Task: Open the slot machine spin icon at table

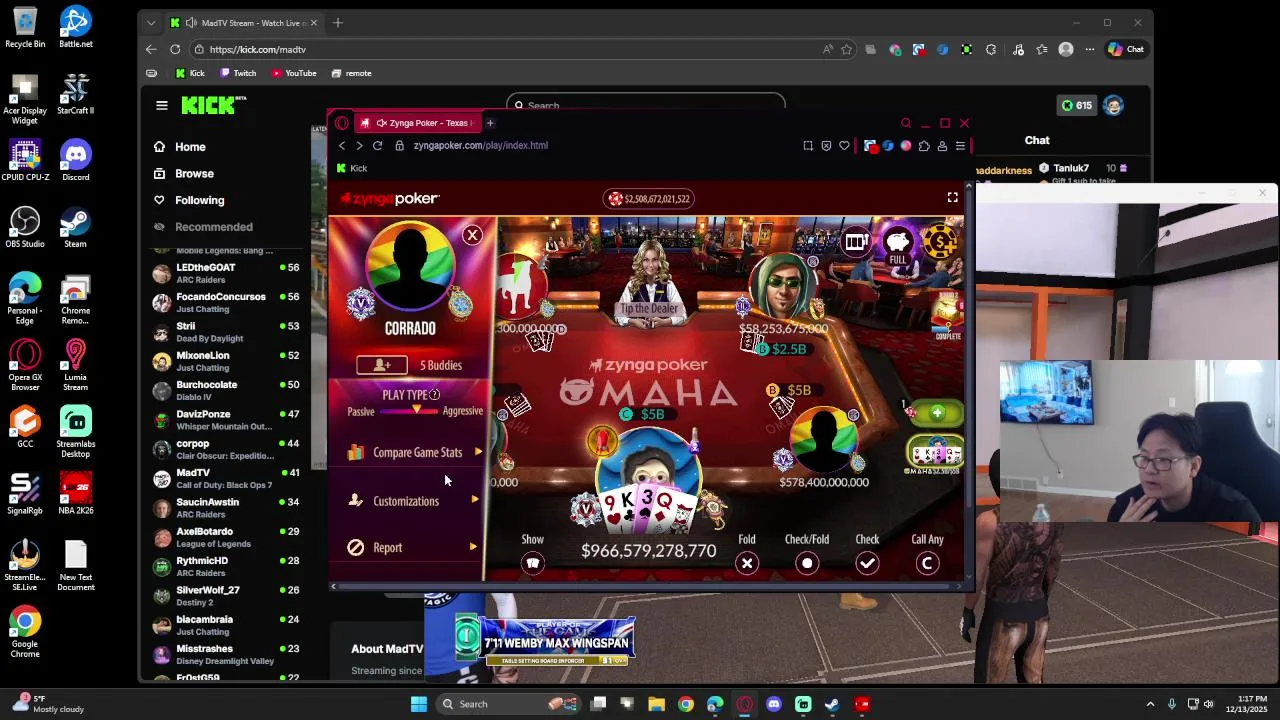Action: pyautogui.click(x=855, y=241)
